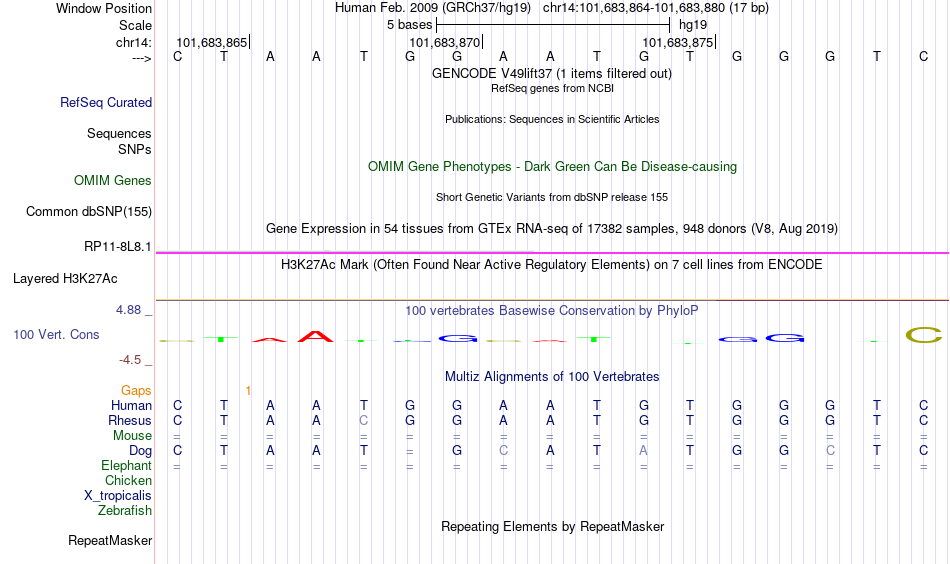This screenshot has height=564, width=950.
Task: Click the light-colored C in Rhesus row
Action: coord(364,420)
